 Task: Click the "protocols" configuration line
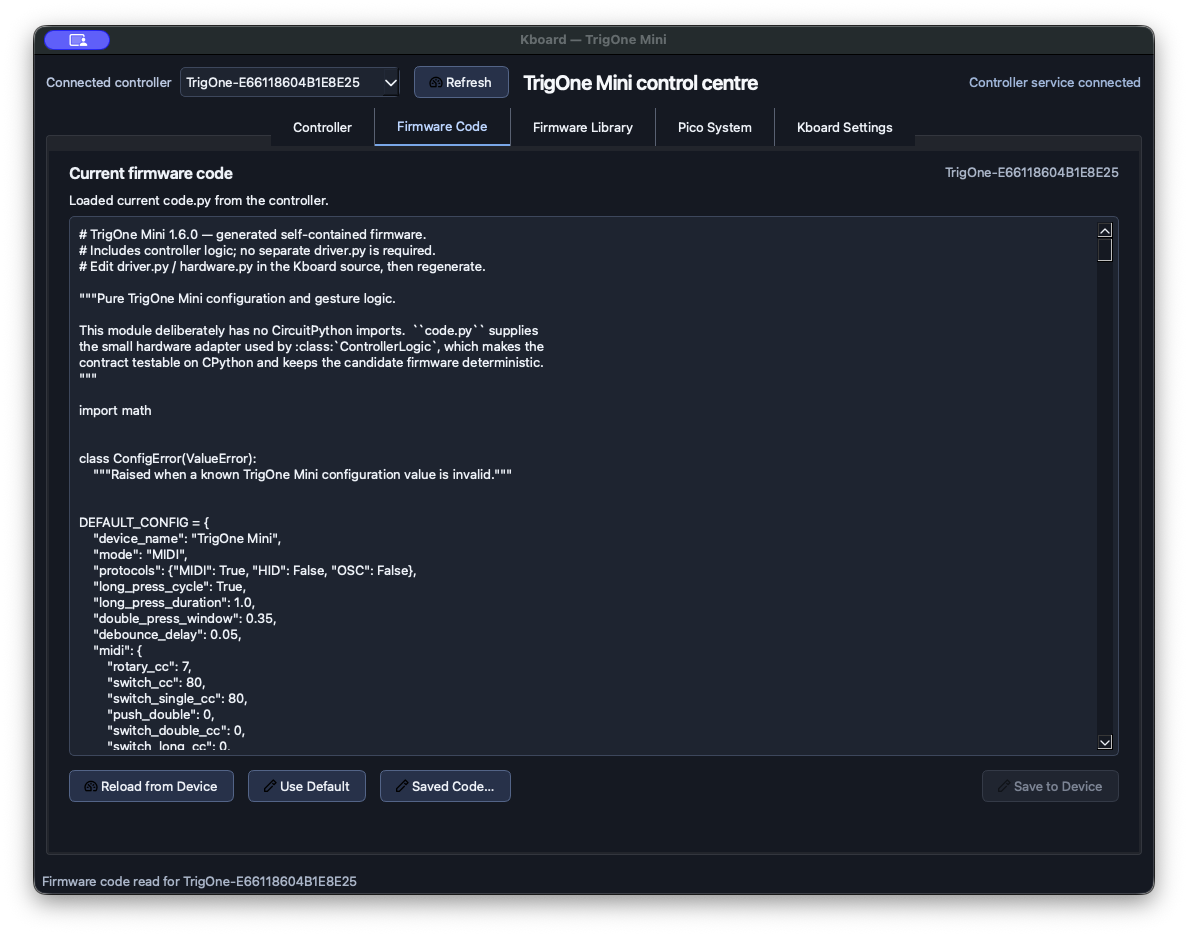[x=255, y=570]
